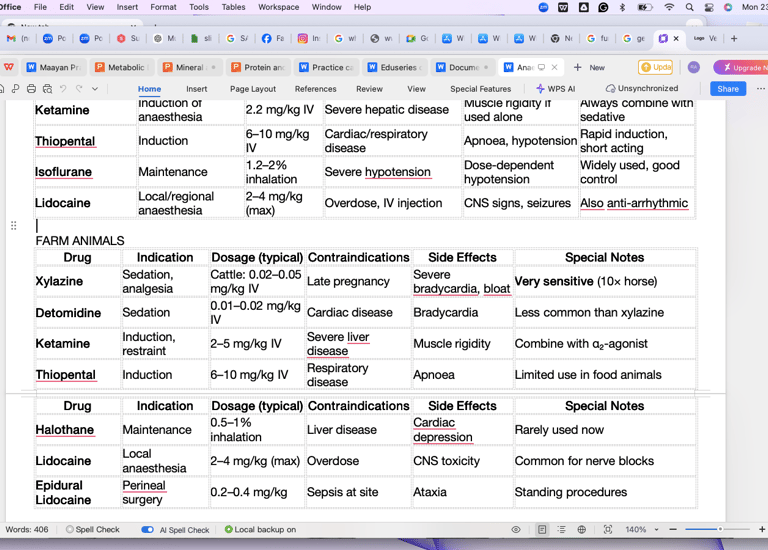Open the 140% zoom level dropdown
The height and width of the screenshot is (550, 768).
pos(642,529)
